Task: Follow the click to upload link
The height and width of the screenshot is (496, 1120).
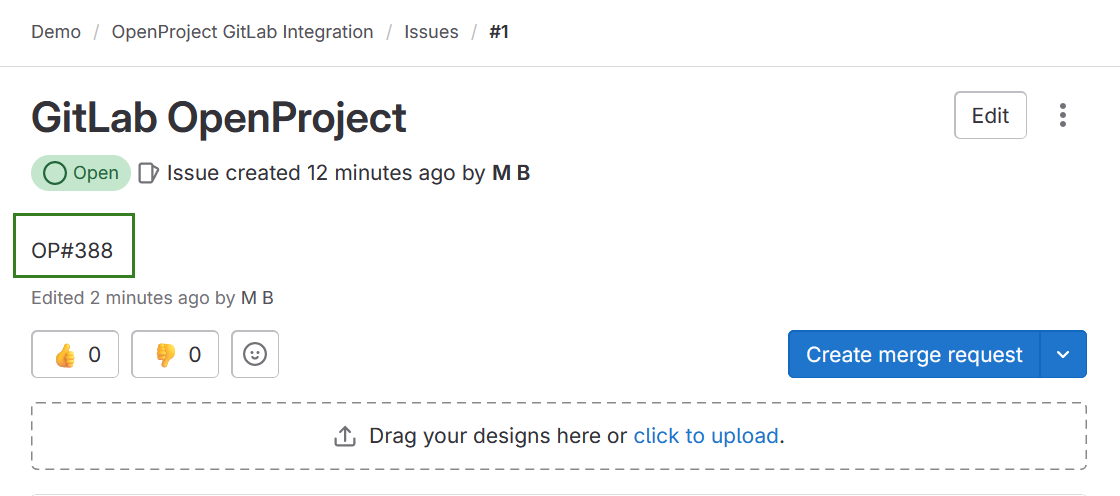Action: [x=706, y=436]
